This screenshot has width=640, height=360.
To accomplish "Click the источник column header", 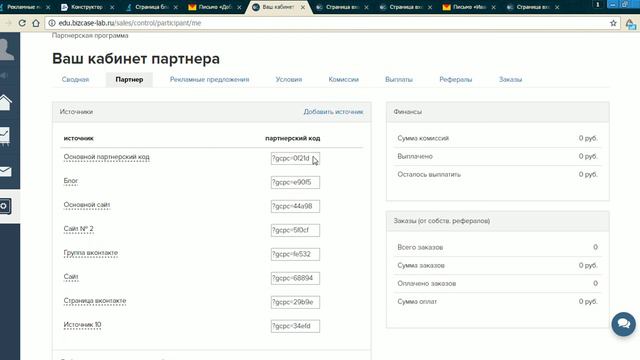I will [x=78, y=138].
